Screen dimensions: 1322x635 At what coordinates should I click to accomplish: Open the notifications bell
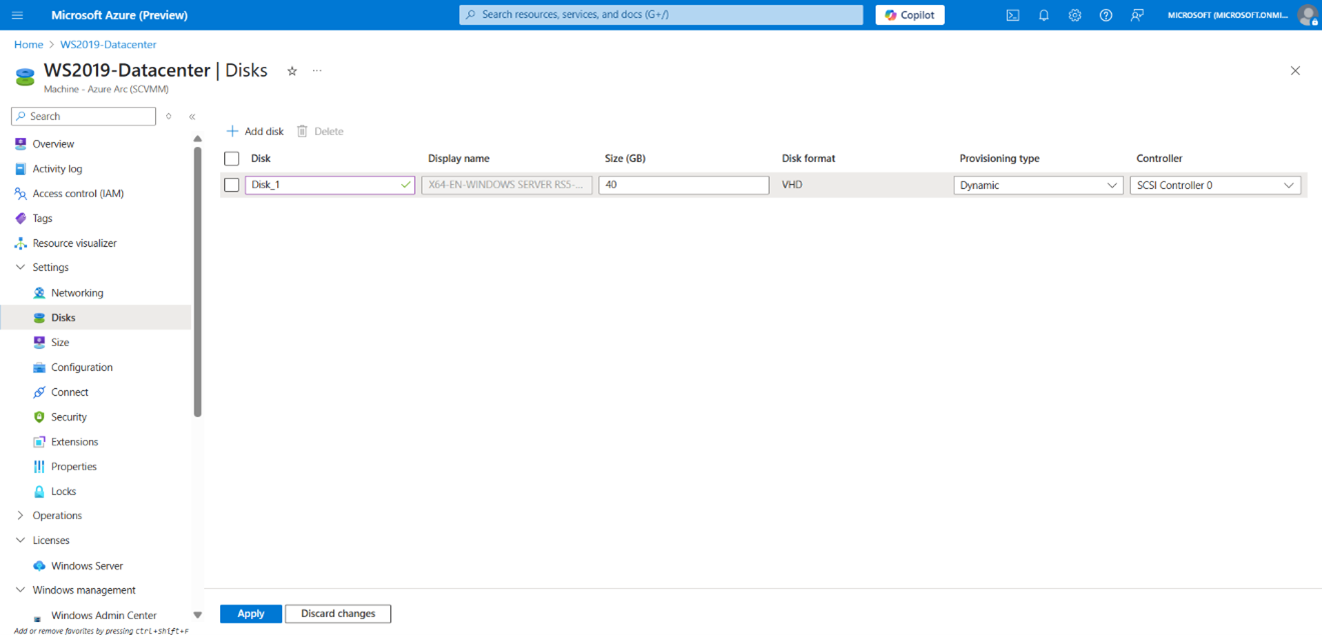click(x=1044, y=15)
